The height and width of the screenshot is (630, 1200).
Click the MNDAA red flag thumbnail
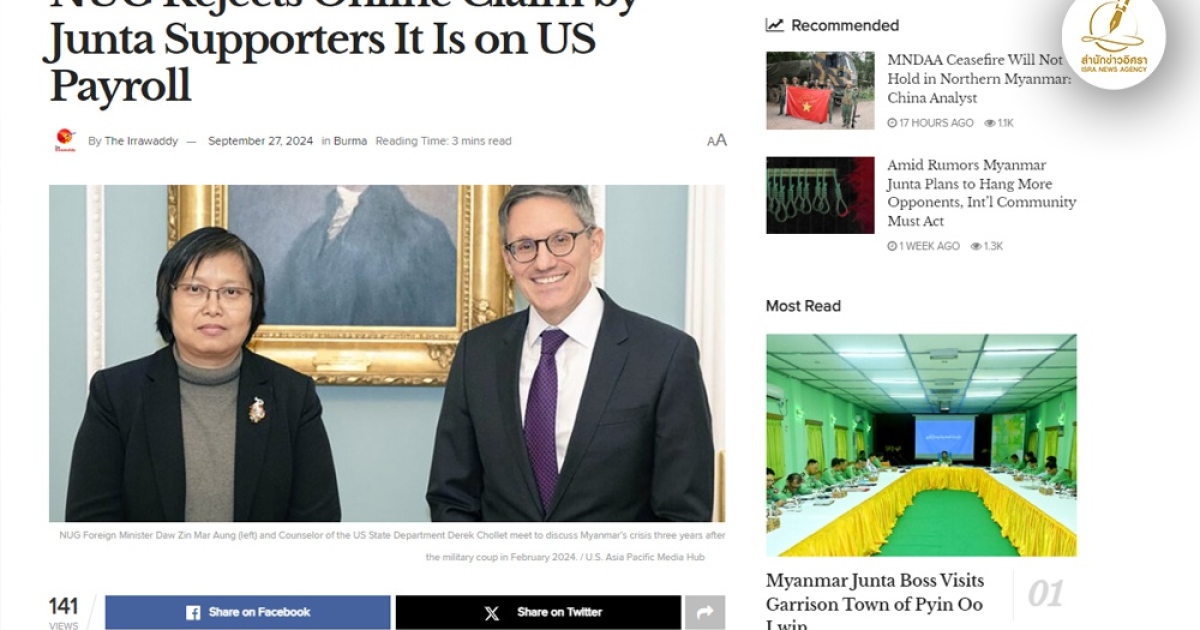(x=820, y=90)
